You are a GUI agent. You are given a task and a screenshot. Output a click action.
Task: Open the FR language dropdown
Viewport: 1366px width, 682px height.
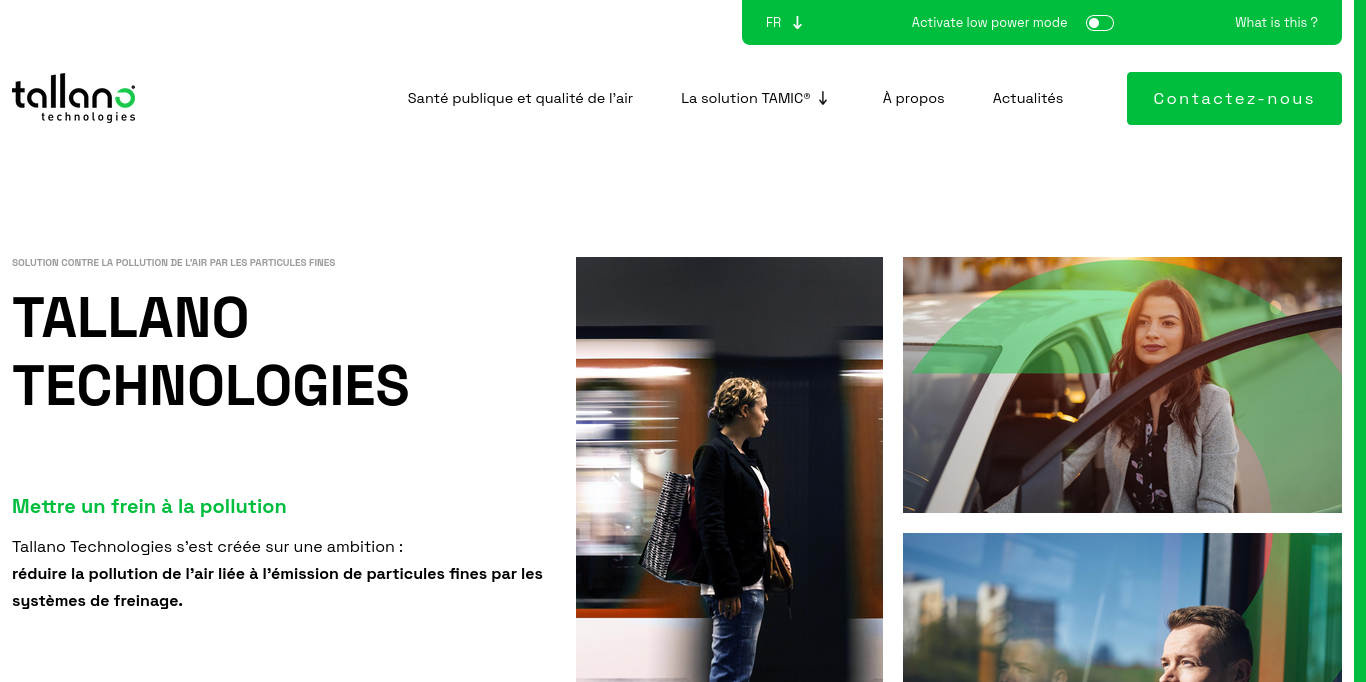tap(784, 23)
